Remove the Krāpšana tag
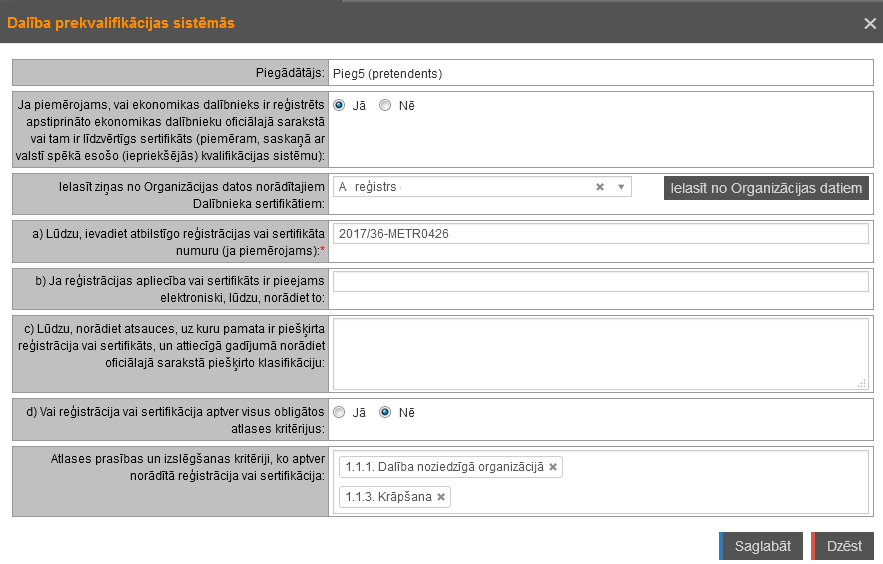 click(x=441, y=497)
